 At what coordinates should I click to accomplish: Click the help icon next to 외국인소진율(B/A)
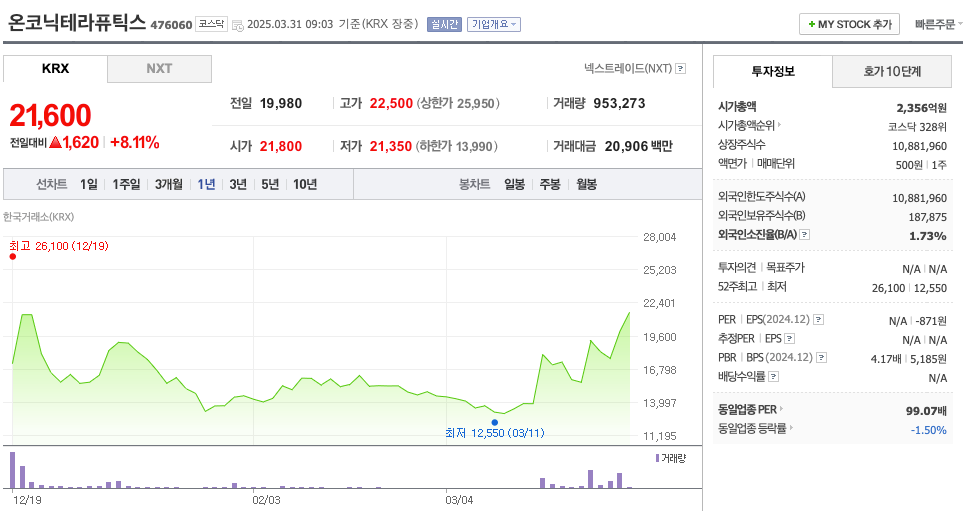pyautogui.click(x=805, y=234)
